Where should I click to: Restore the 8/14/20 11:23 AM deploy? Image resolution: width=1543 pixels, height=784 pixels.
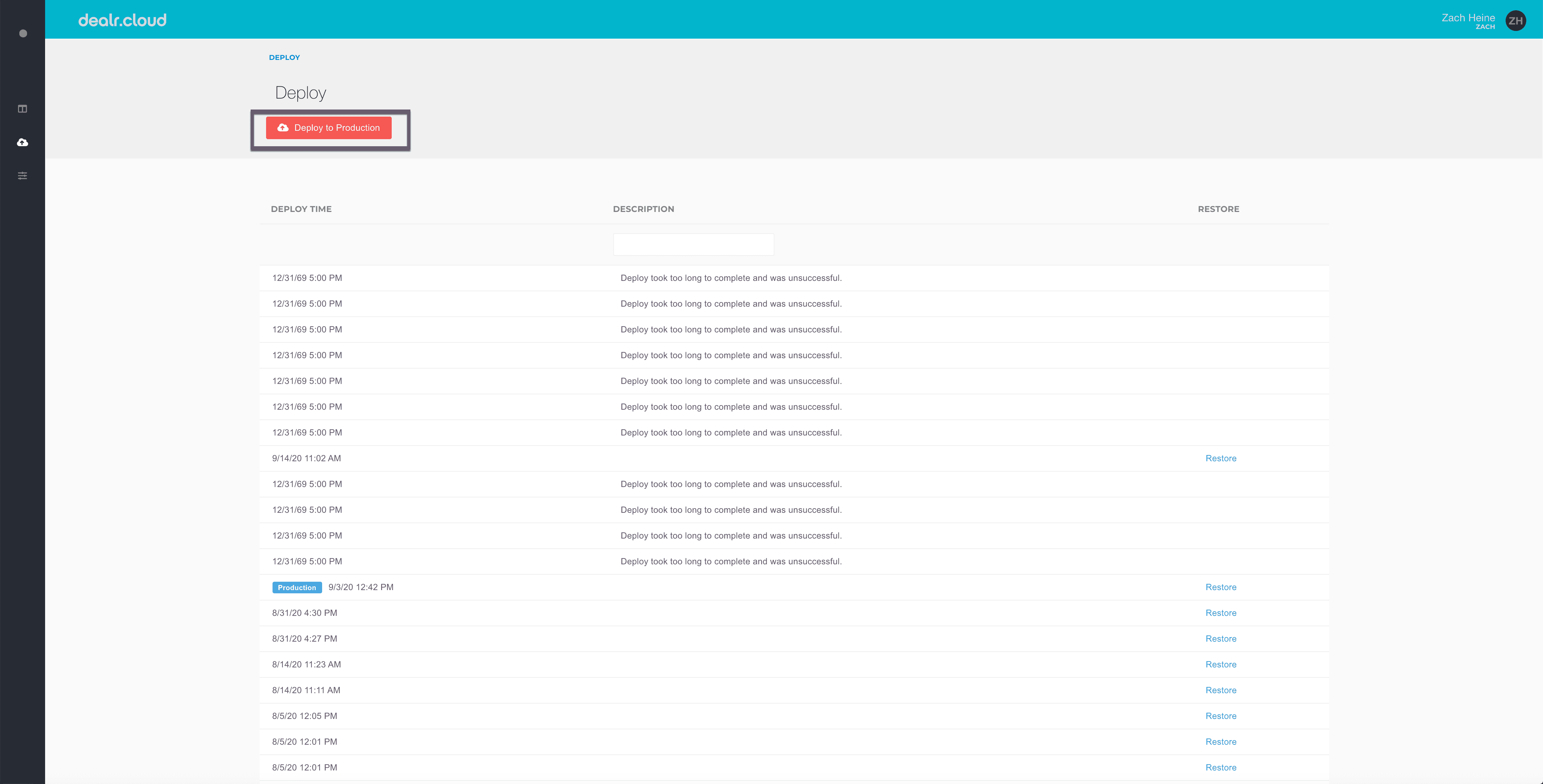[x=1220, y=664]
